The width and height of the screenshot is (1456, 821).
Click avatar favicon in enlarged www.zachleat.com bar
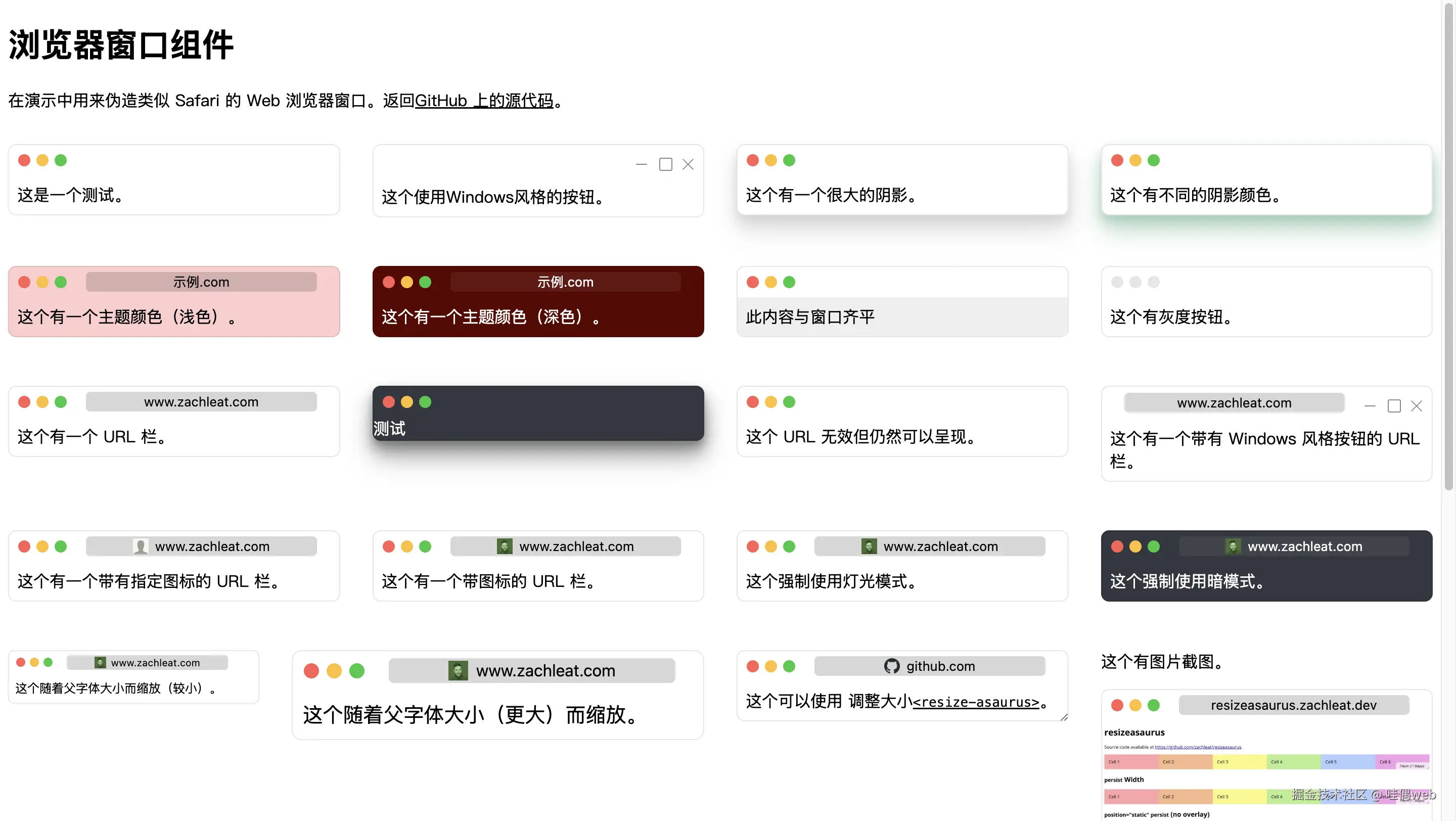pos(458,671)
